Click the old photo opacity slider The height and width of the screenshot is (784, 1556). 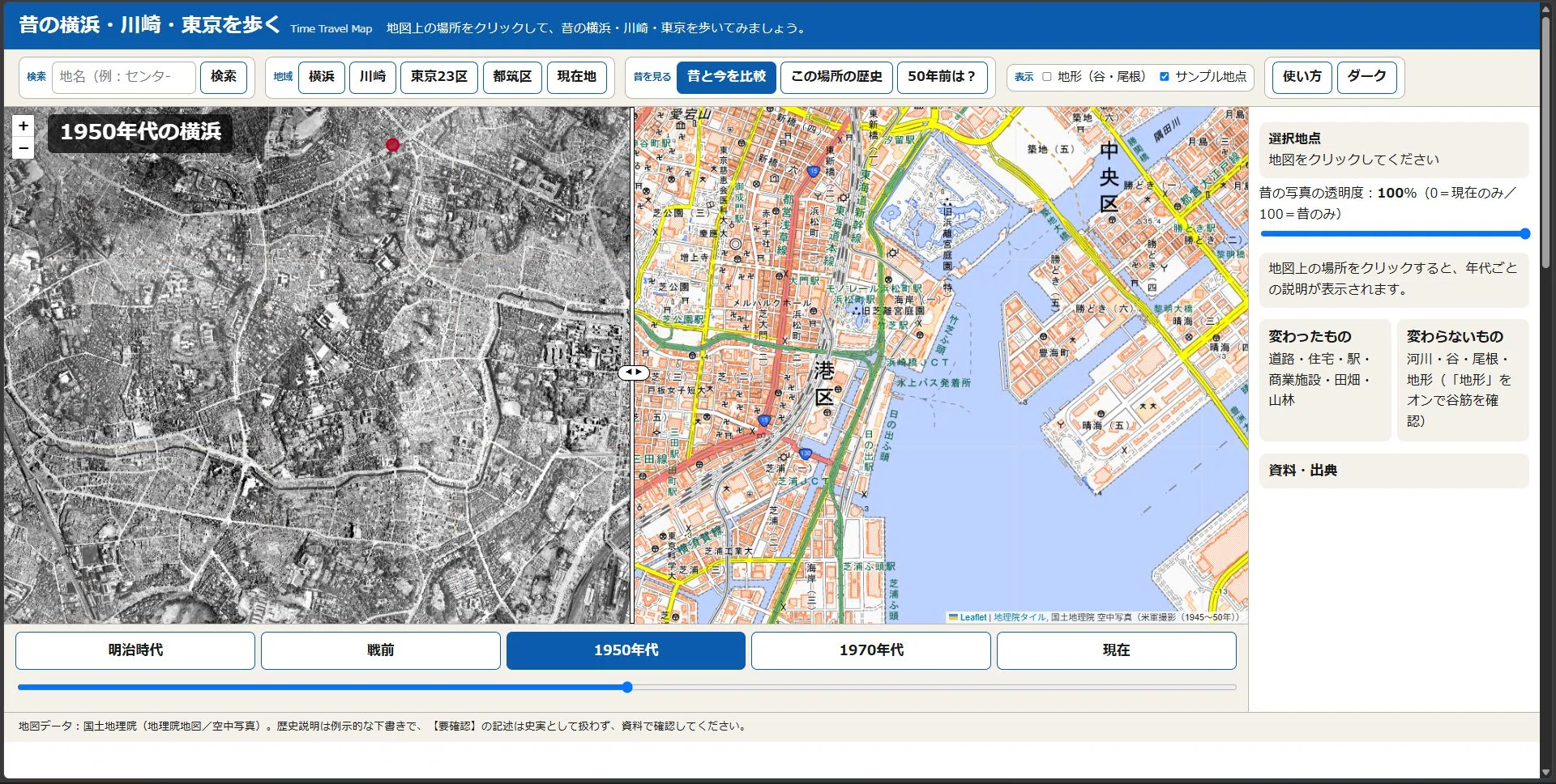pos(1394,234)
